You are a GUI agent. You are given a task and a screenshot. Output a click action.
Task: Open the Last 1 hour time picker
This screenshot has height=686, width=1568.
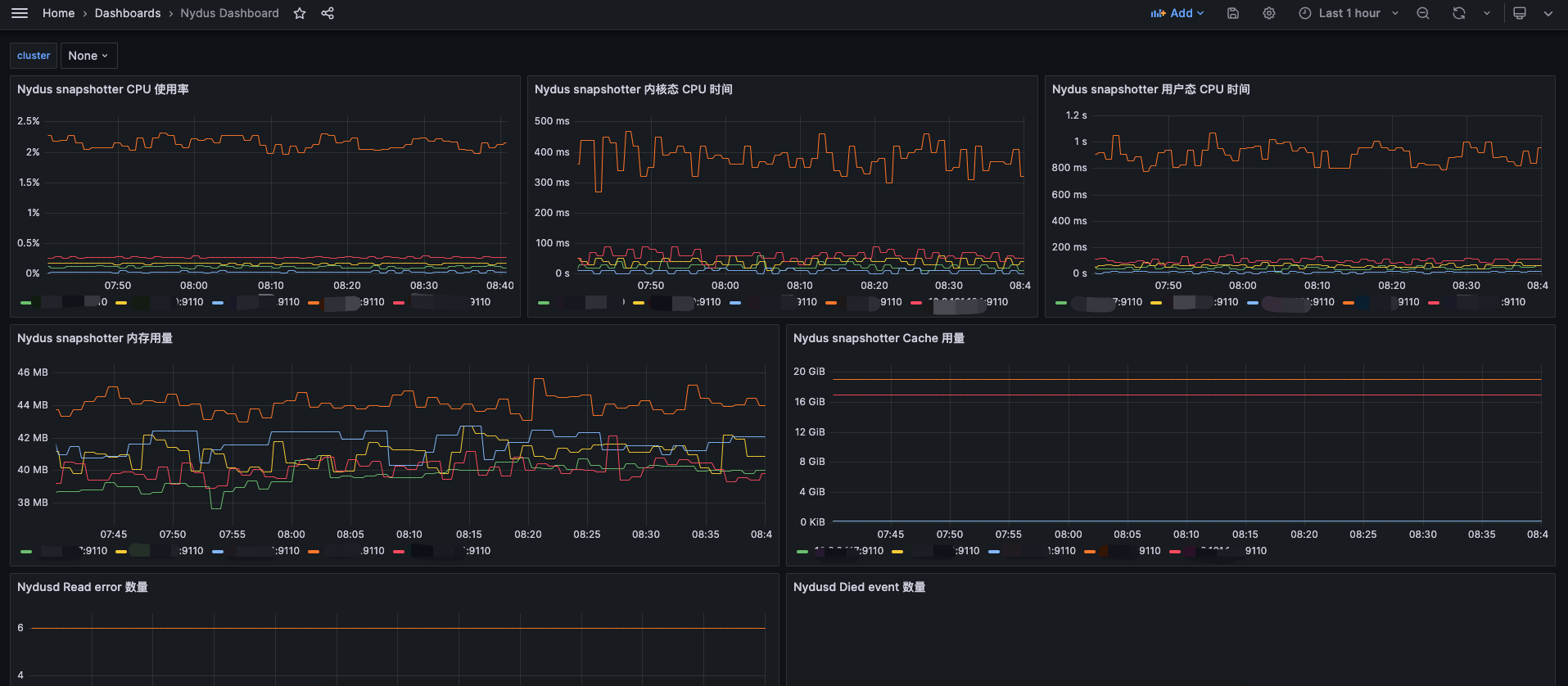(x=1349, y=13)
